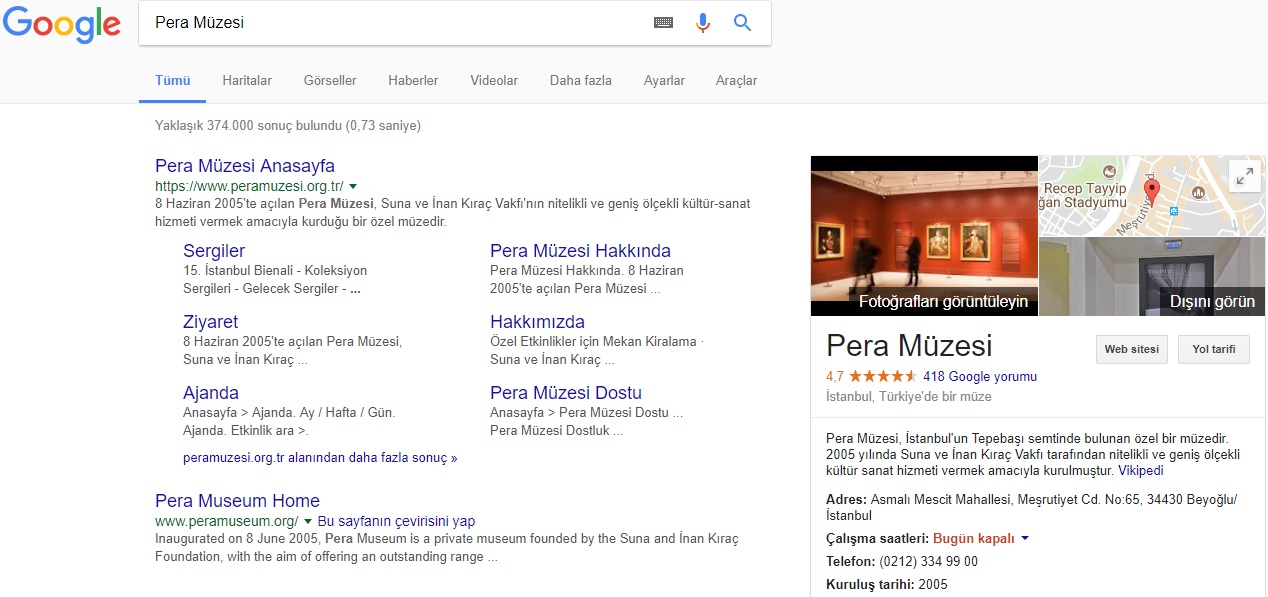Click the star rating in the knowledge panel
This screenshot has width=1268, height=597.
883,377
